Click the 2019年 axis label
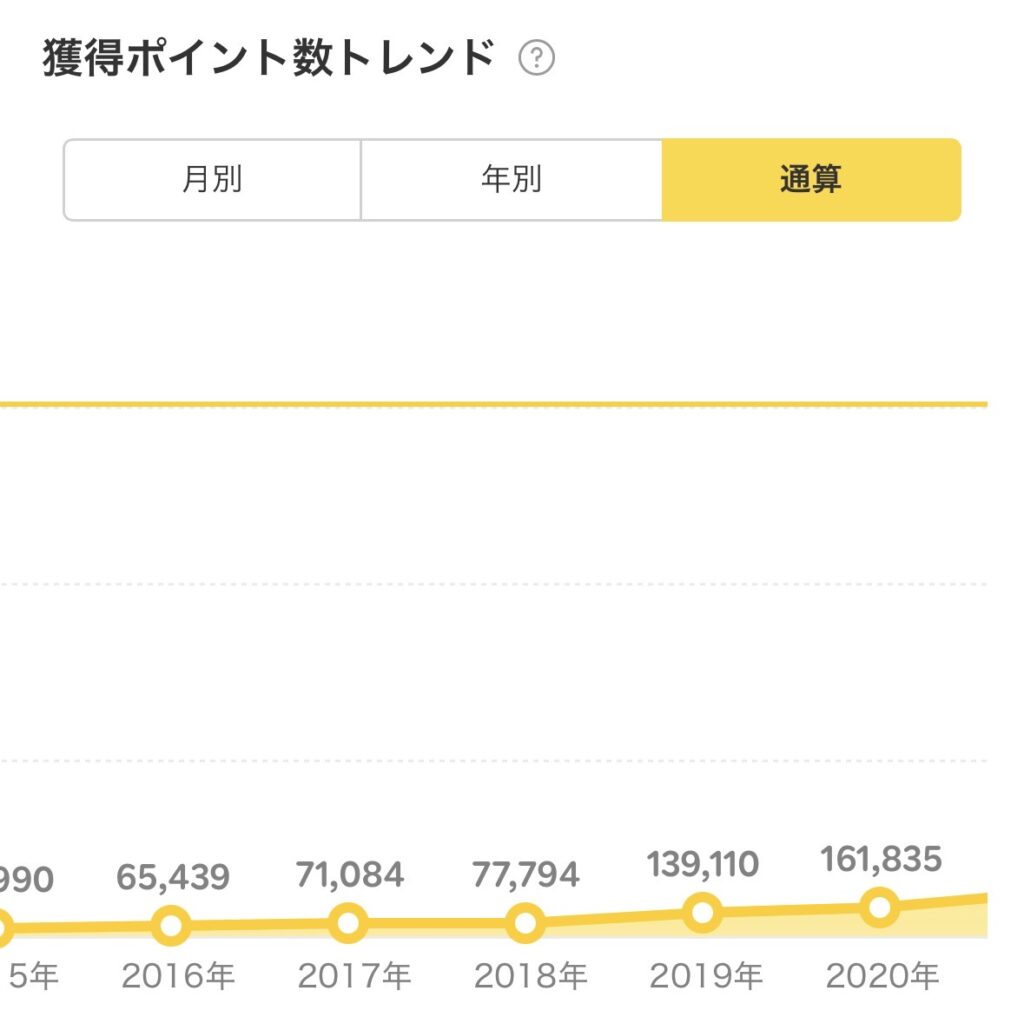This screenshot has width=1024, height=1024. tap(706, 976)
